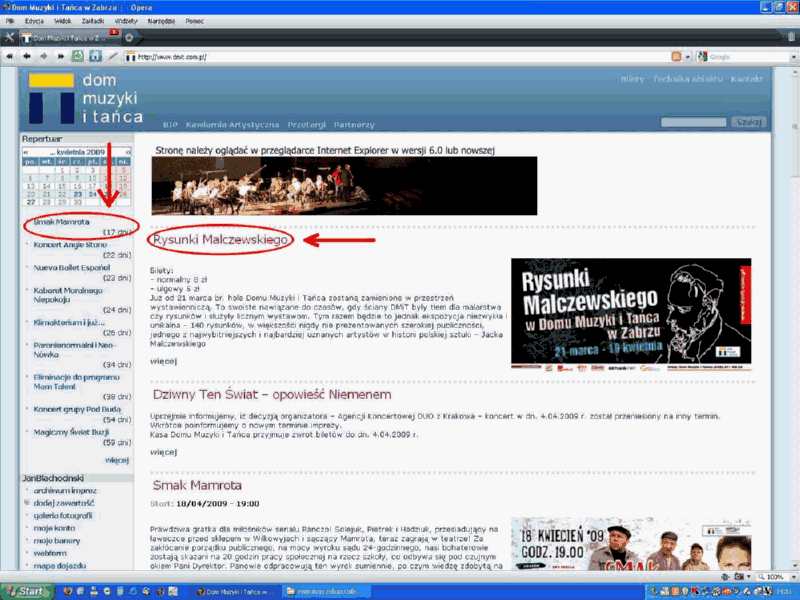
Task: Go to previous month in calendar
Action: [x=27, y=151]
